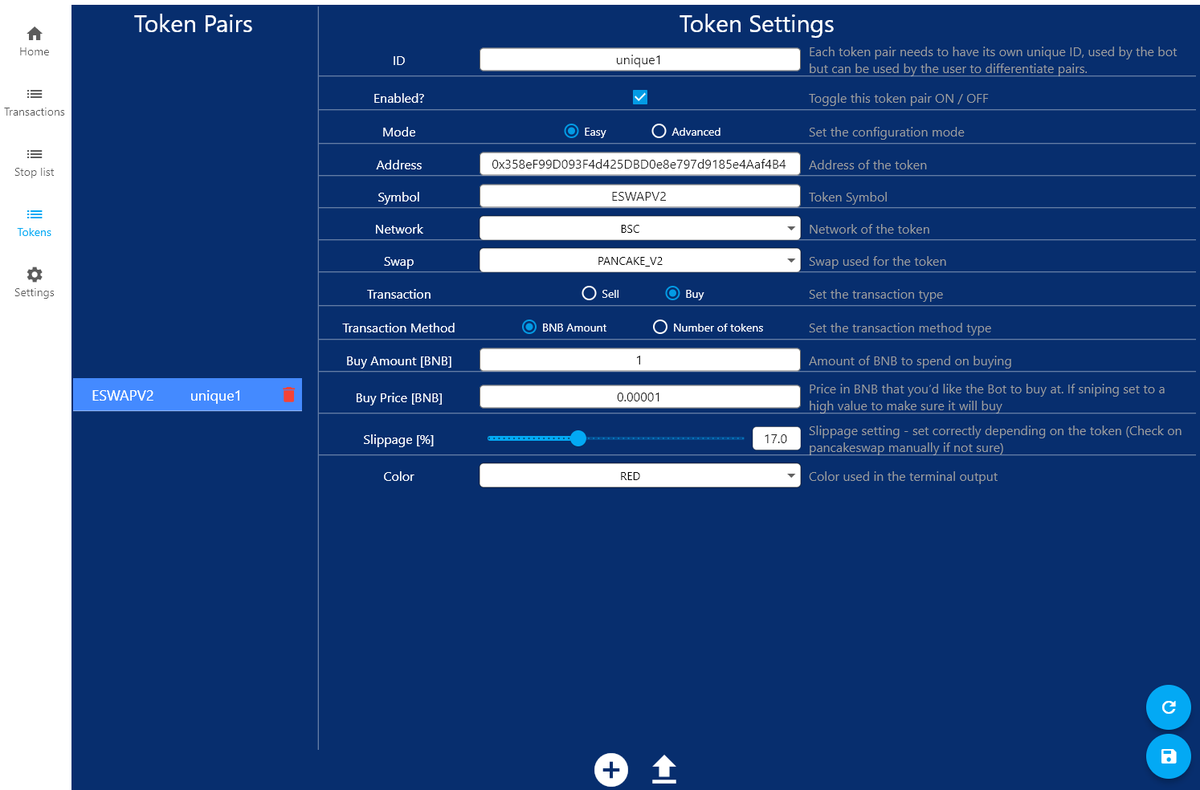1200x790 pixels.
Task: Select the ESWAPV2 unique1 token pair
Action: (188, 395)
